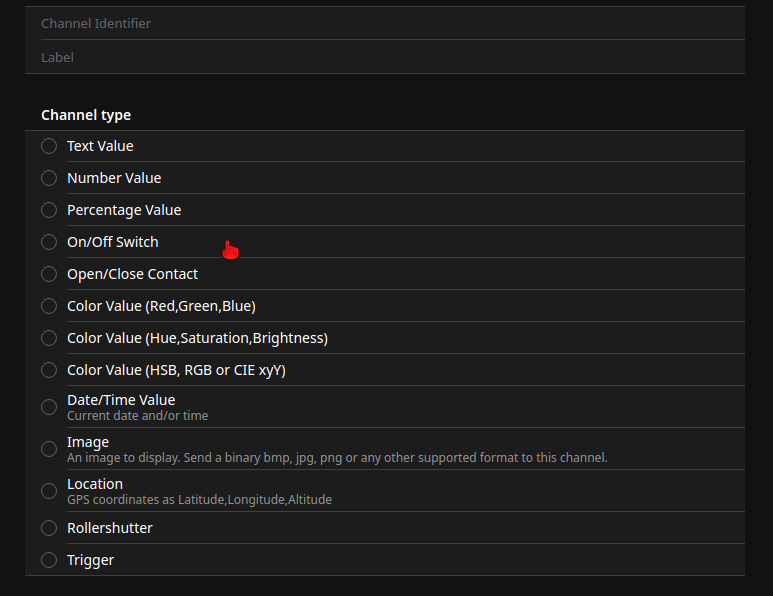Click the radio circle beside Location
This screenshot has width=773, height=596.
tap(49, 491)
